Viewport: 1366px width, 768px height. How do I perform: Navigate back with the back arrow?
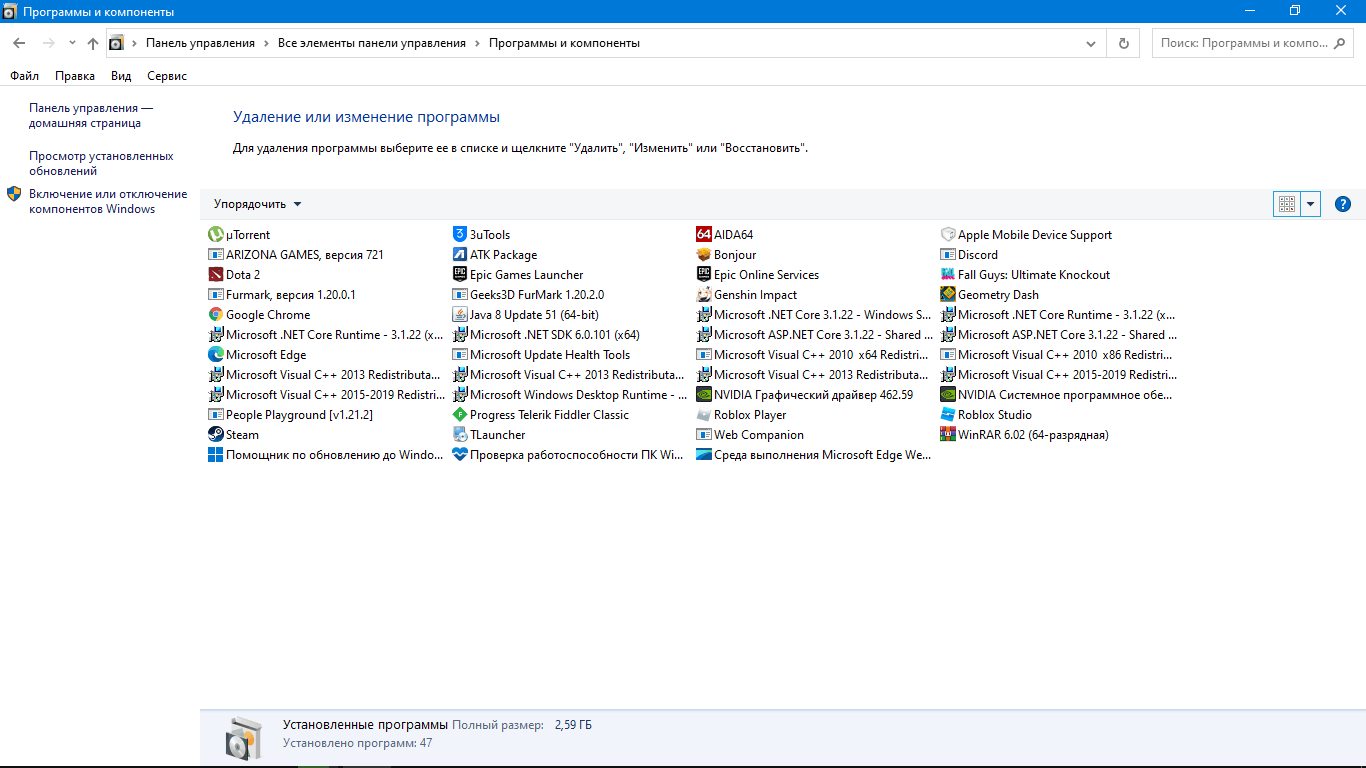(x=19, y=43)
